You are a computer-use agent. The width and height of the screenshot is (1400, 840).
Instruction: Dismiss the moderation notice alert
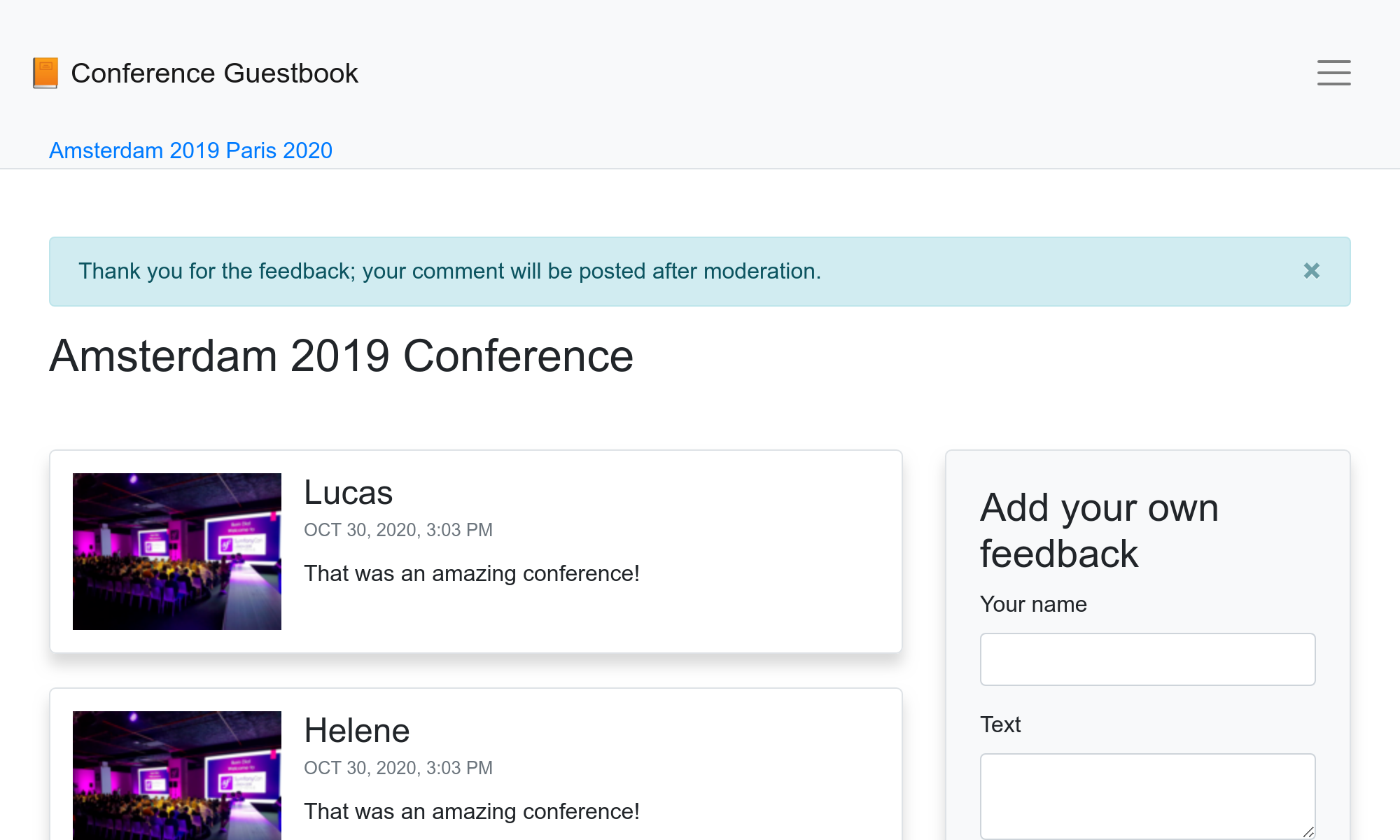click(1311, 271)
